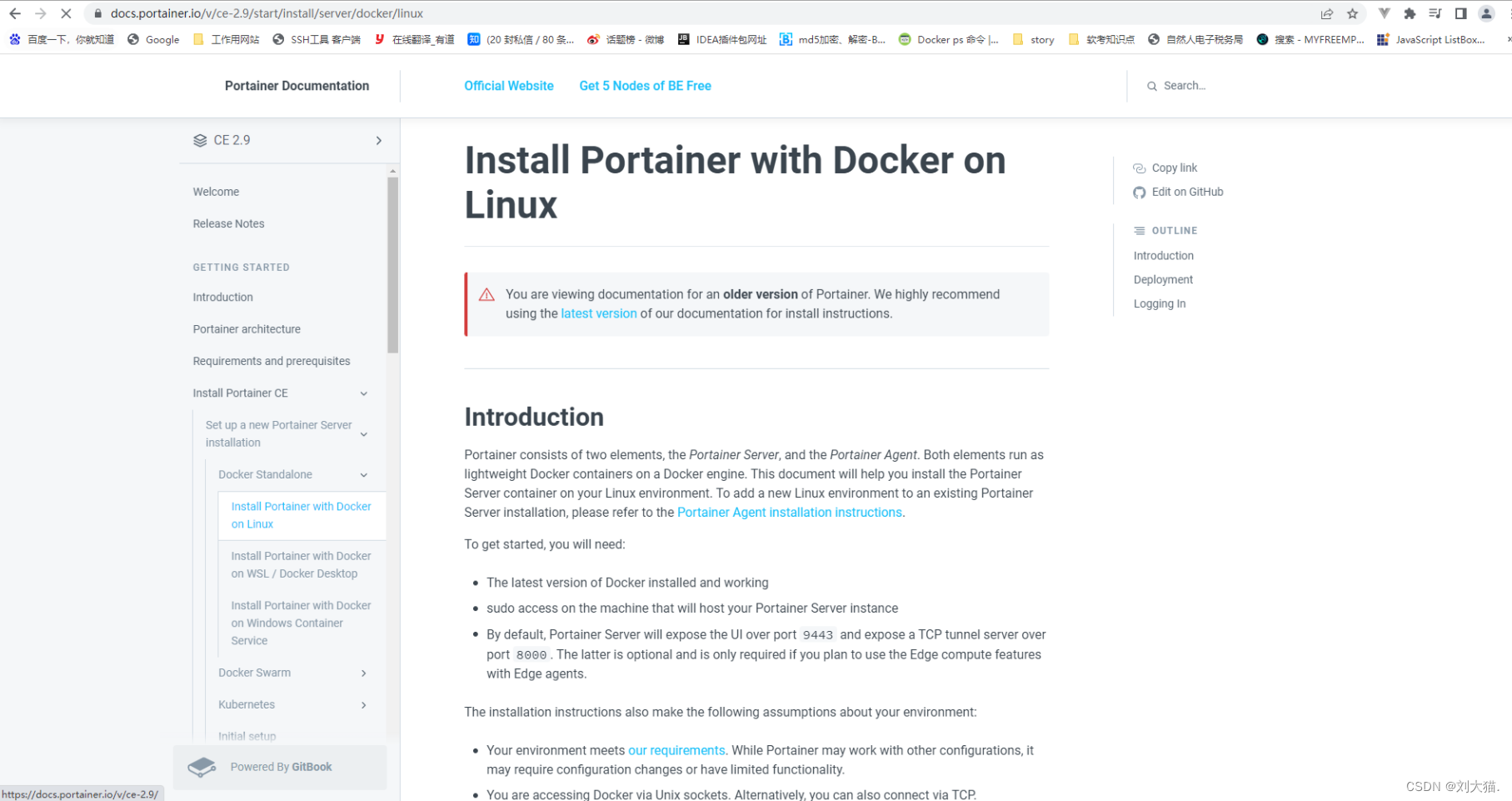Open the IDEA插件包网址 bookmark
1512x801 pixels.
click(x=722, y=39)
